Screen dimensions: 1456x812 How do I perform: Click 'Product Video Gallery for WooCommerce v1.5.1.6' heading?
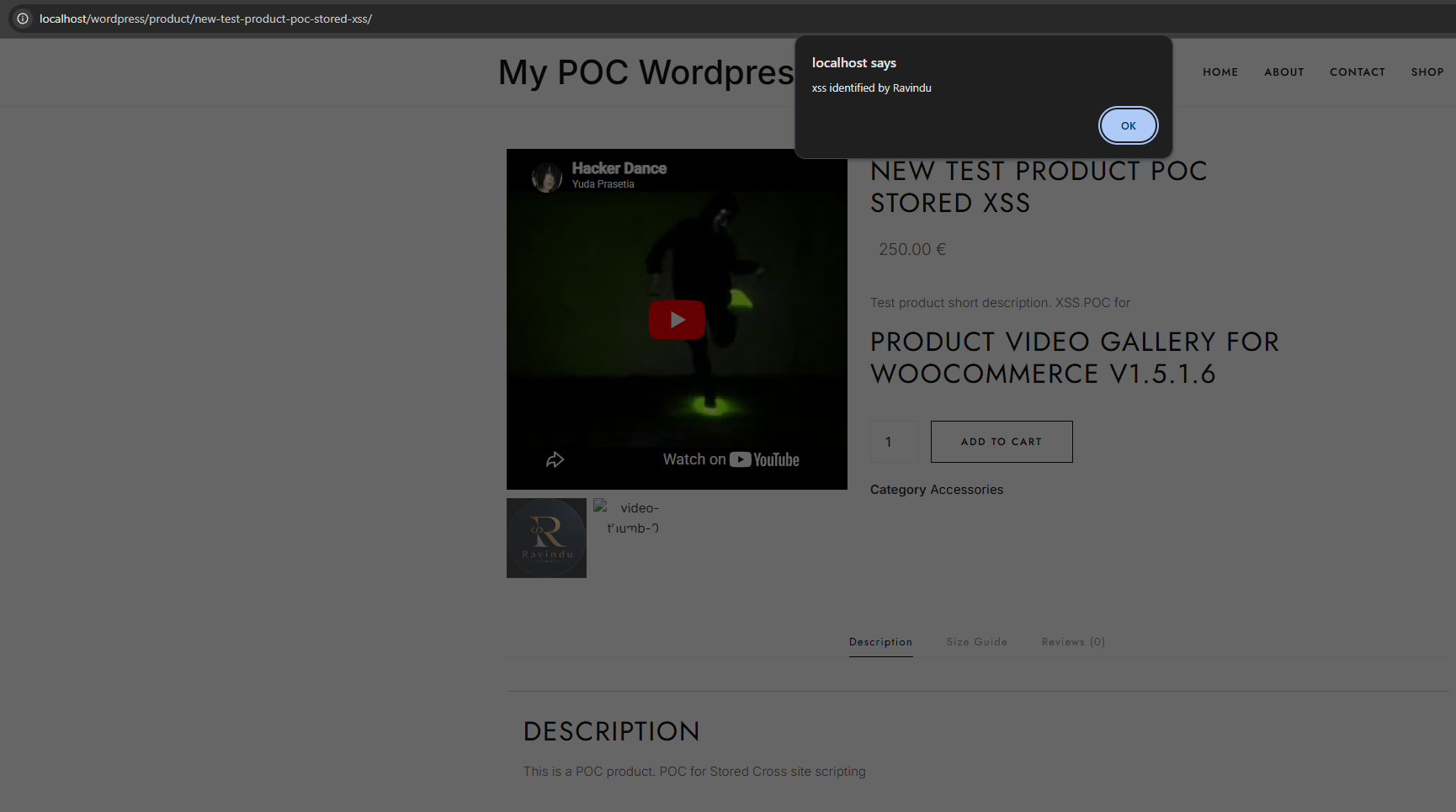coord(1075,358)
